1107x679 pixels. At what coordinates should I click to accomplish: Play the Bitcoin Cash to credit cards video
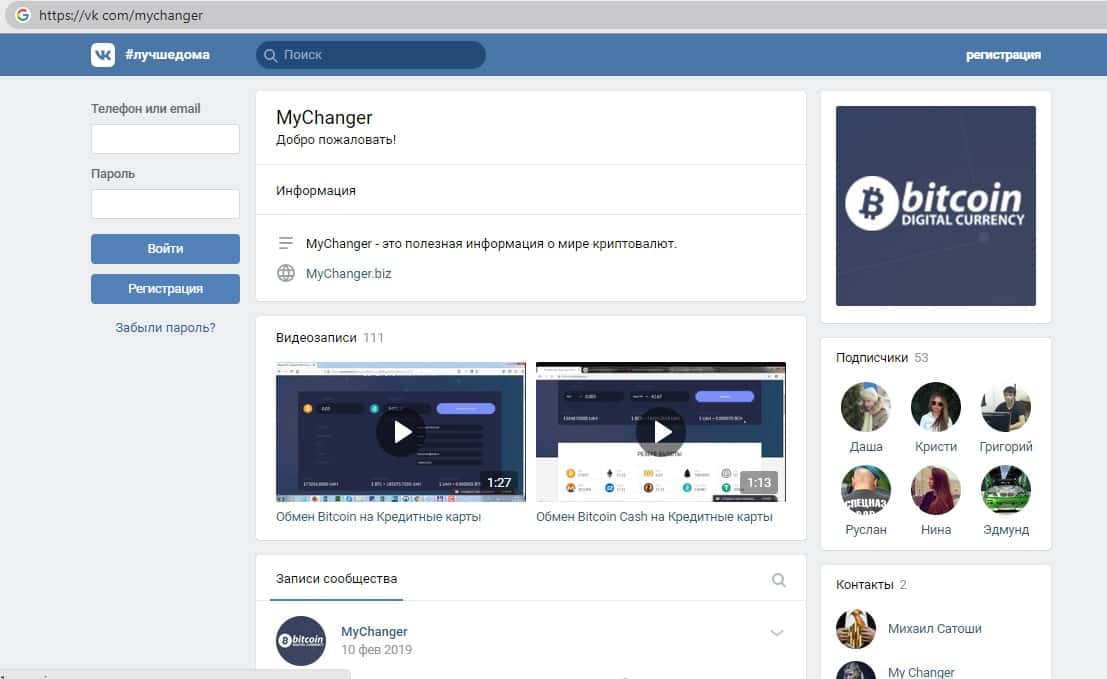[661, 432]
